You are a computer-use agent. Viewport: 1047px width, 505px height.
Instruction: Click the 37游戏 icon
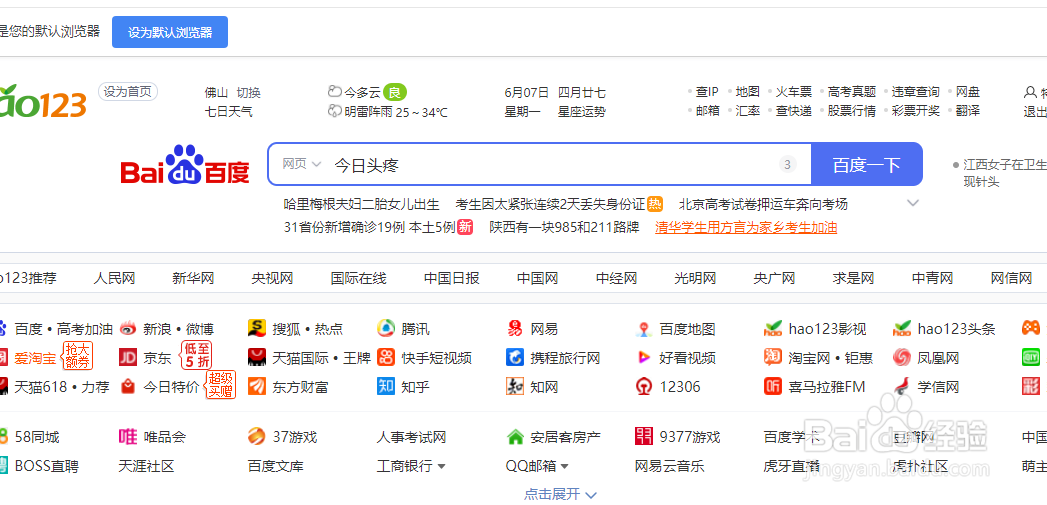point(256,437)
